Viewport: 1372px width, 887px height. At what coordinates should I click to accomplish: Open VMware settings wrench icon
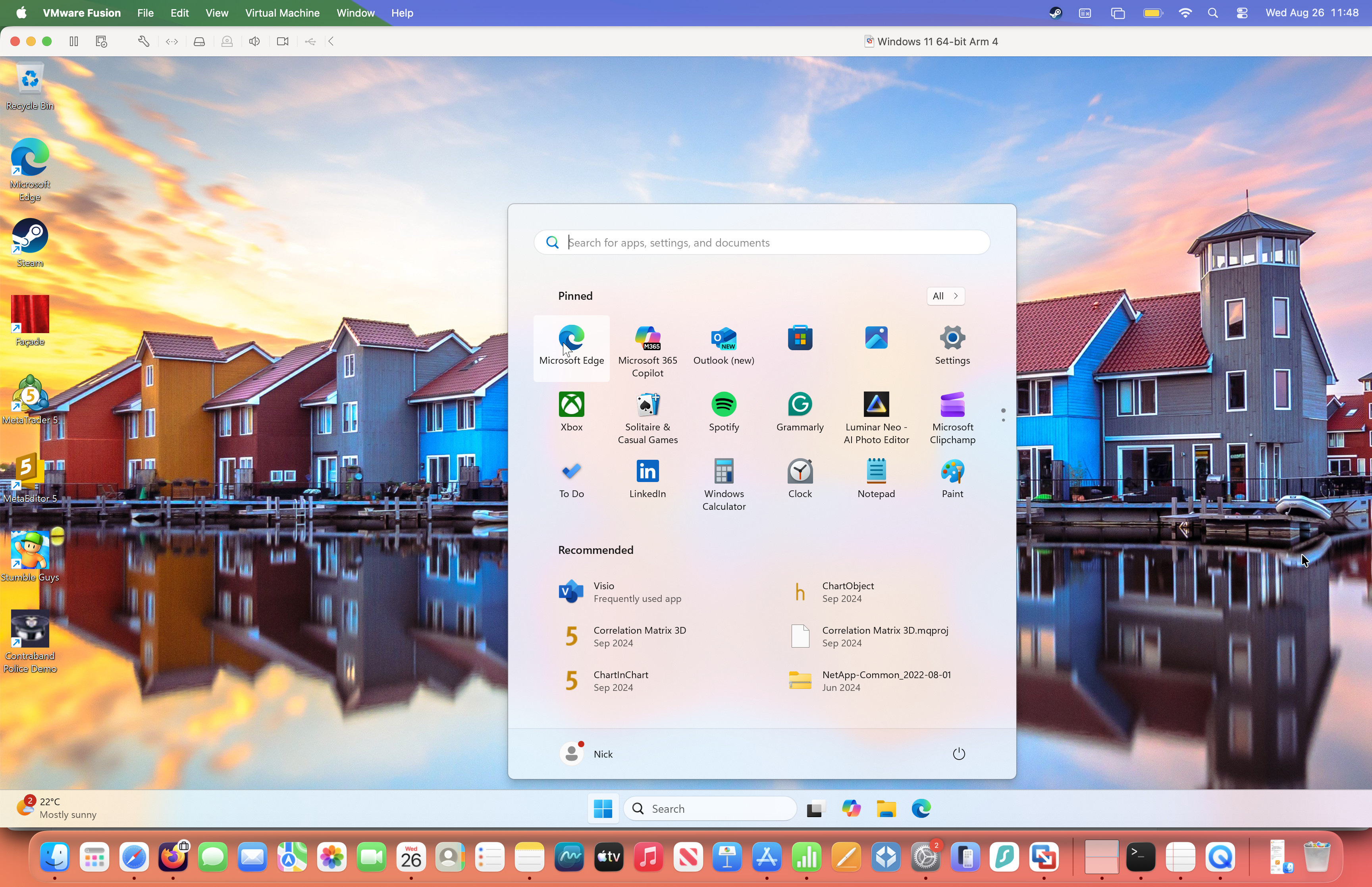click(143, 41)
